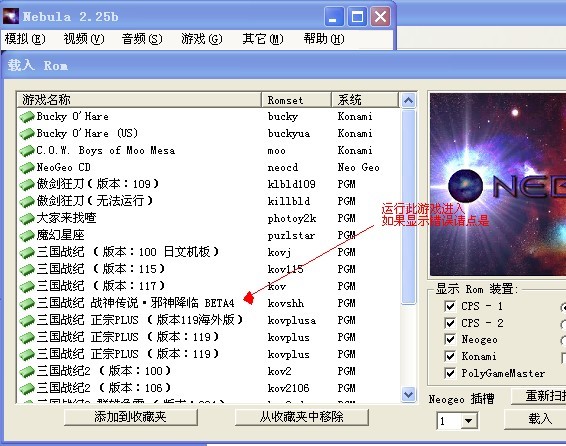The image size is (566, 446).
Task: Click the green icon next to 大家来找喳
Action: tap(27, 219)
